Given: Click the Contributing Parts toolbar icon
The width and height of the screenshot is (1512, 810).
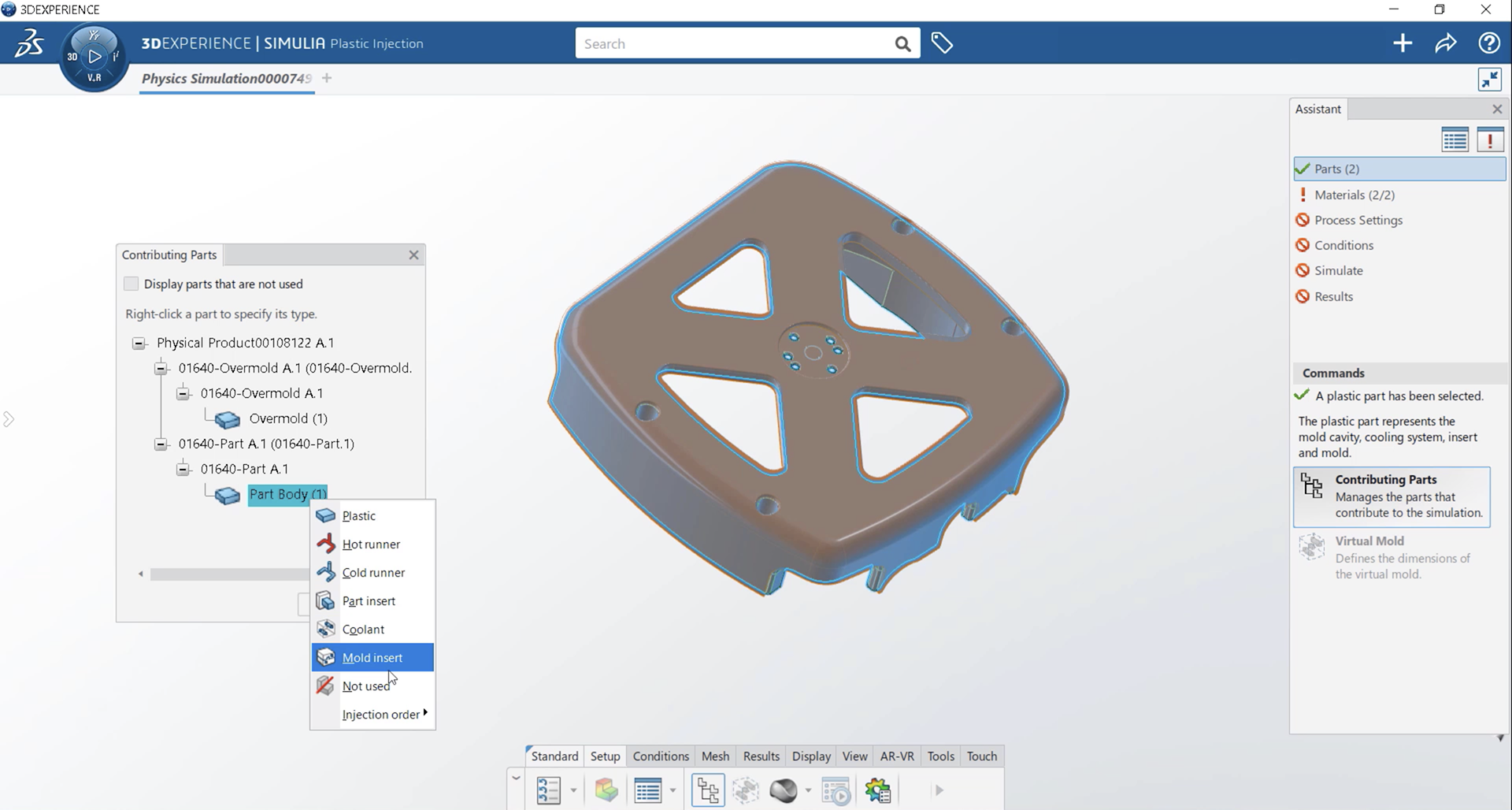Looking at the screenshot, I should tap(708, 790).
